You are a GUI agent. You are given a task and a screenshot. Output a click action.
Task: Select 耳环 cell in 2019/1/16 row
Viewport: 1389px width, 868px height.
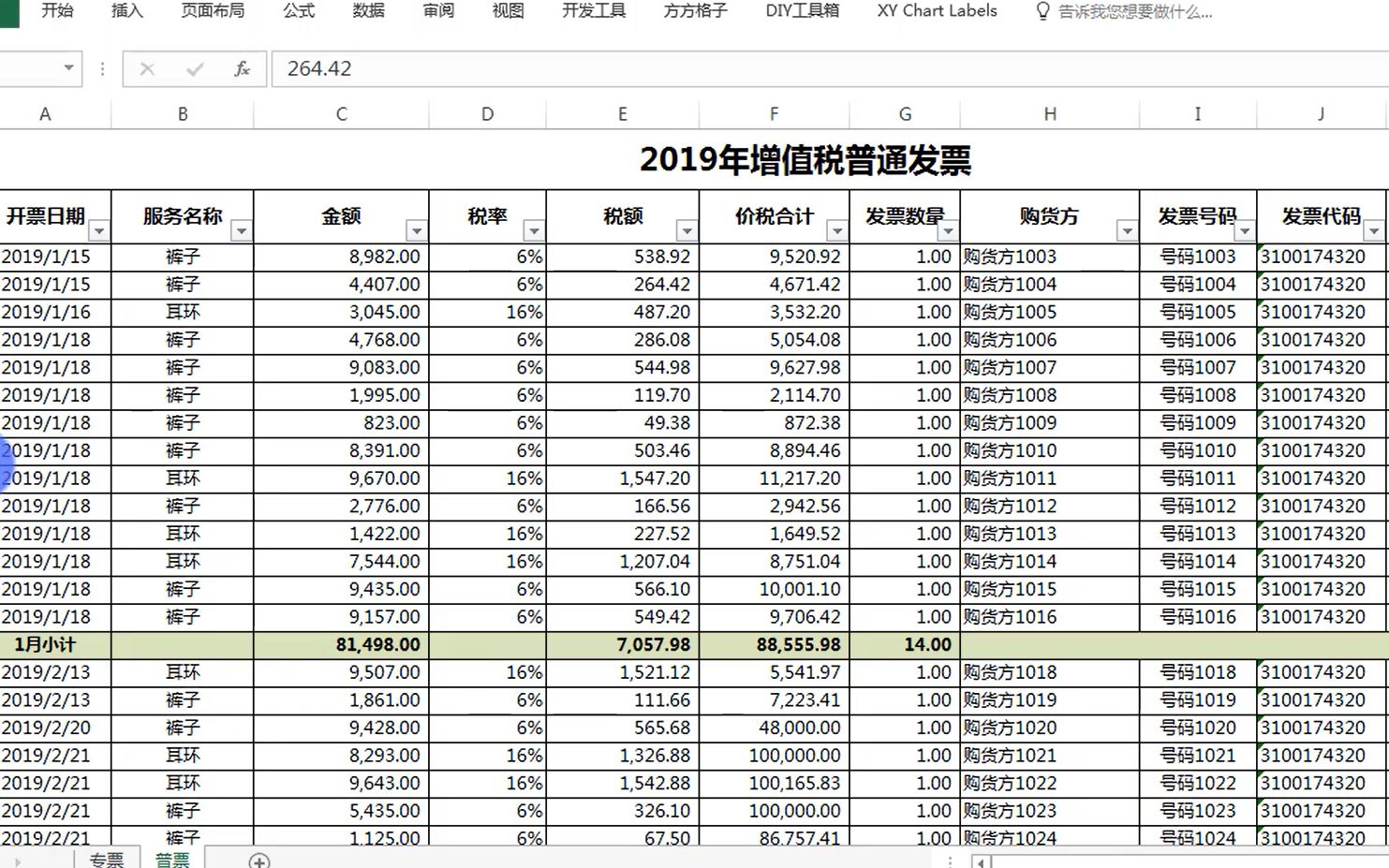tap(183, 312)
